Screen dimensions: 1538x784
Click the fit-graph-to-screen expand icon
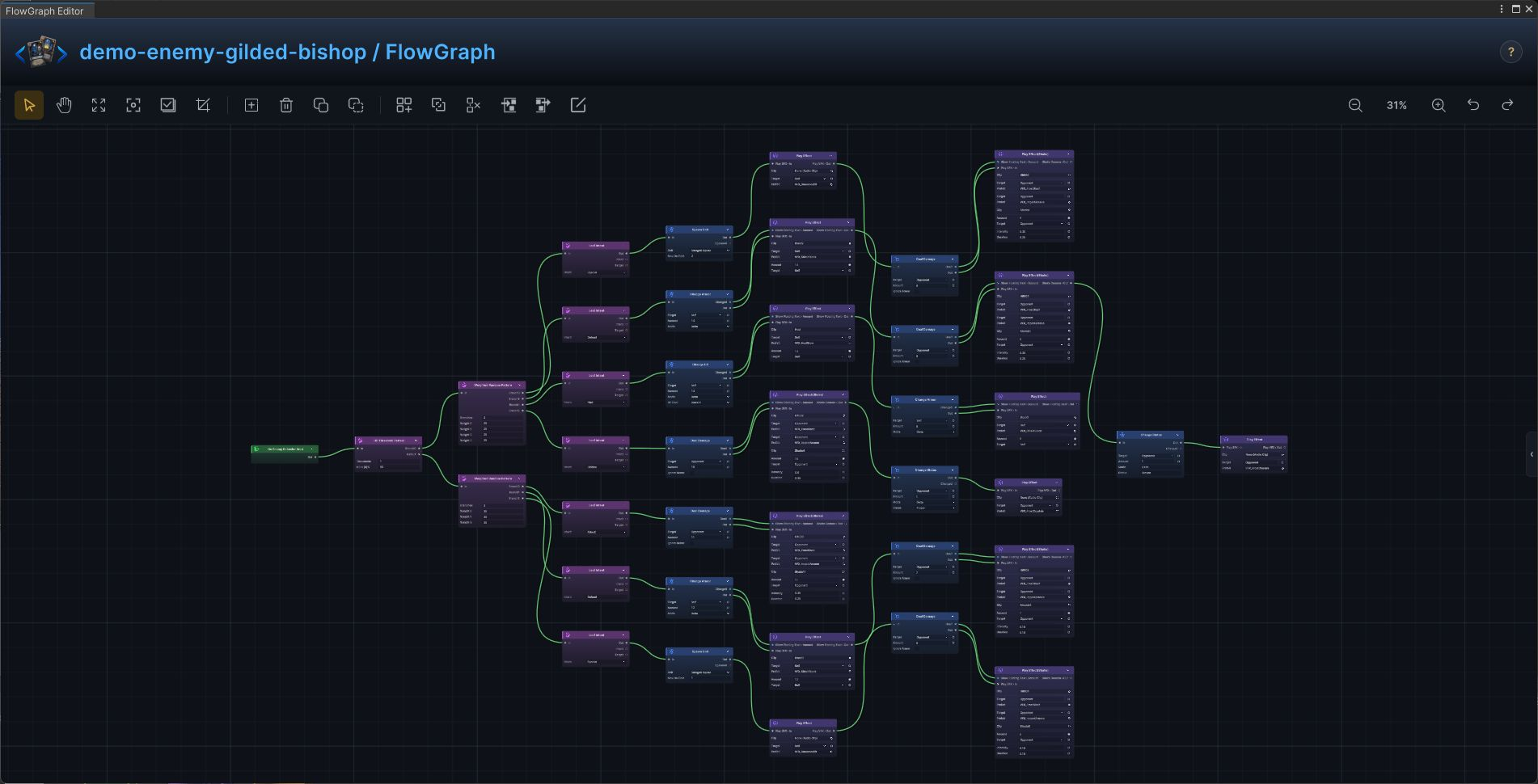click(99, 105)
